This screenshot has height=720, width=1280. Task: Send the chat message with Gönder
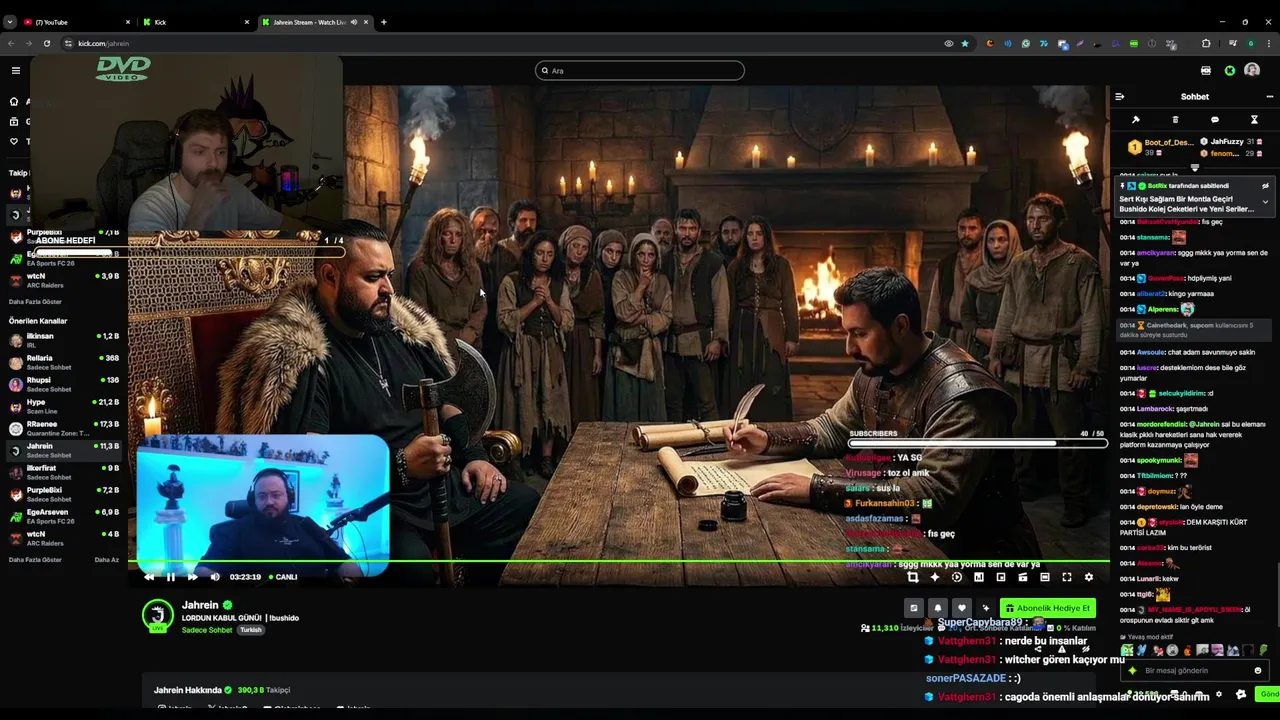1269,694
